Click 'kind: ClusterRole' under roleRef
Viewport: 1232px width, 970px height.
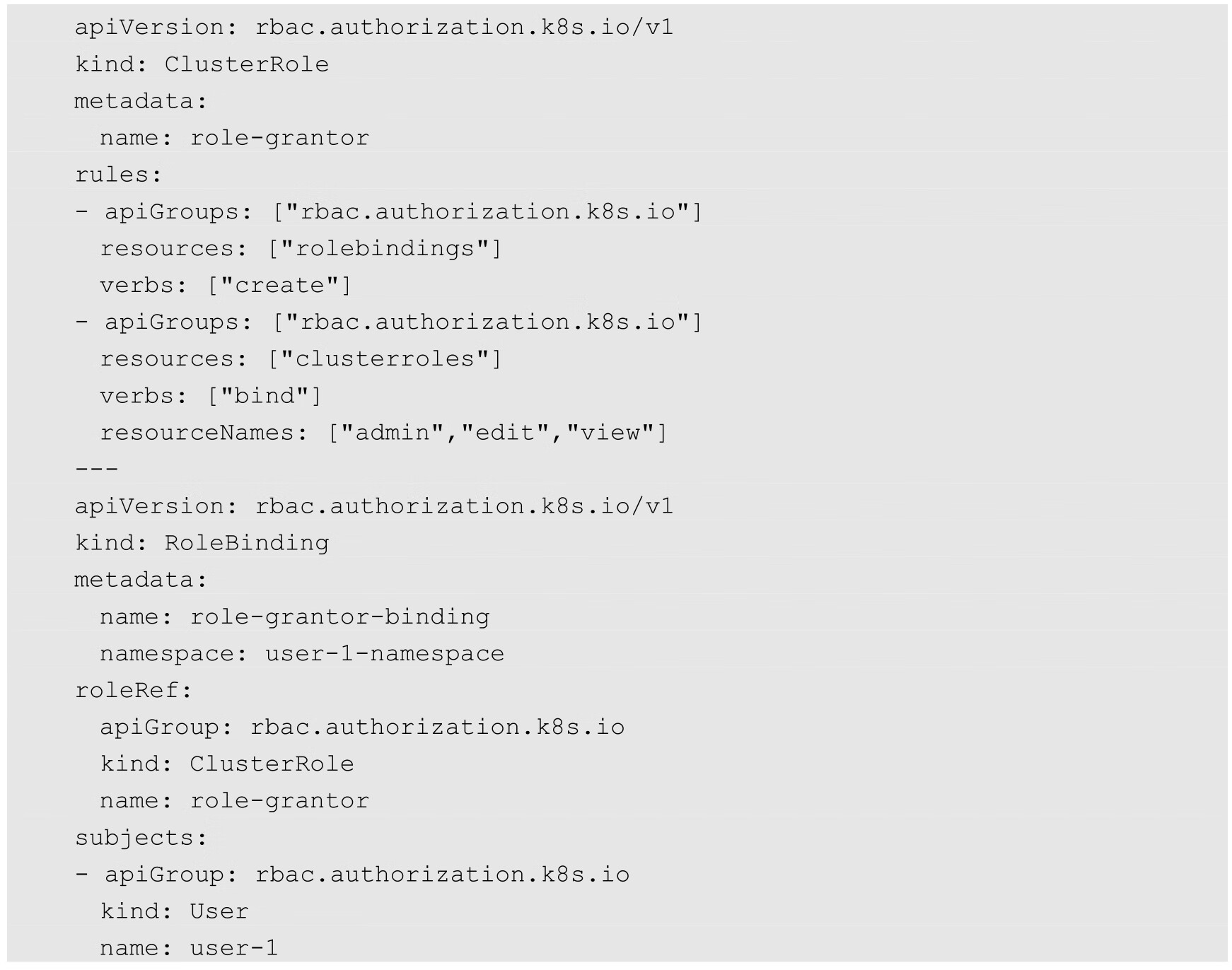click(226, 764)
